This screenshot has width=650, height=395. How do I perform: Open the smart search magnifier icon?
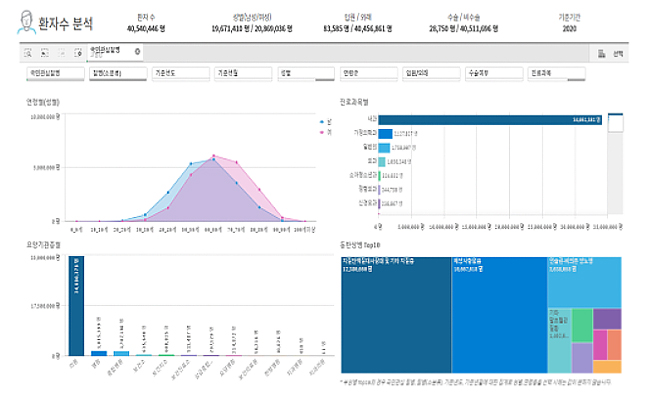tap(28, 53)
